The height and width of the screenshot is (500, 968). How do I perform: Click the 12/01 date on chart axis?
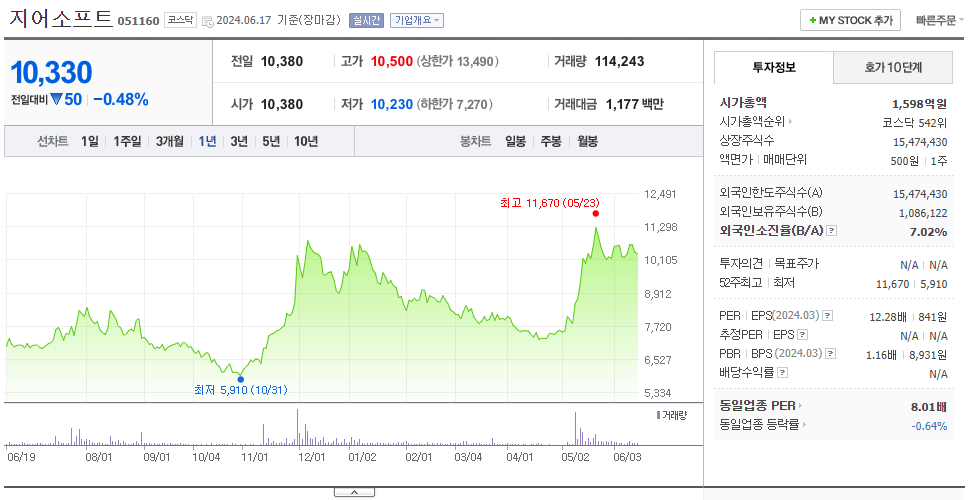point(311,457)
